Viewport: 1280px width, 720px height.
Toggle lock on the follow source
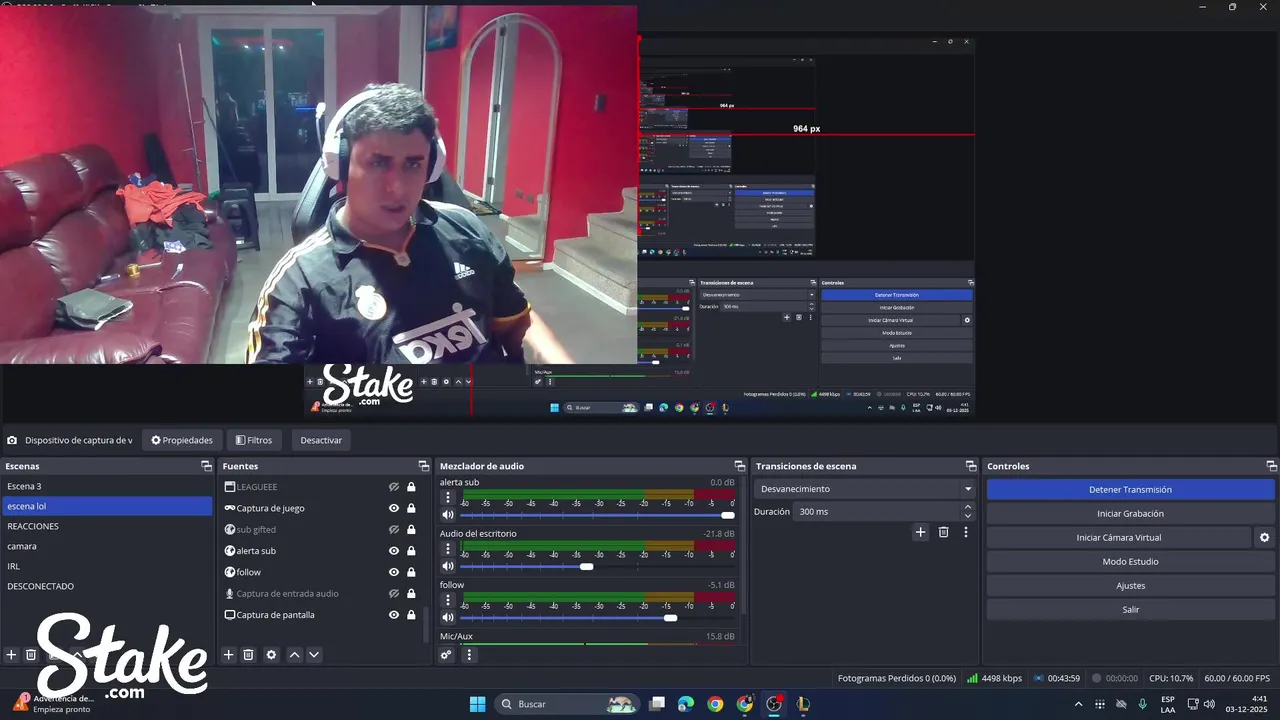pyautogui.click(x=411, y=572)
